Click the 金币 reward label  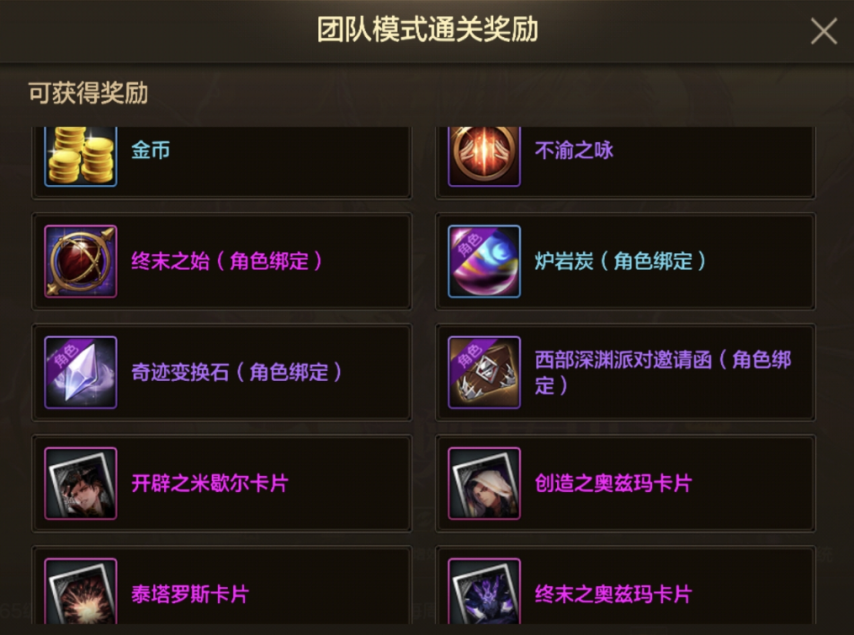(151, 150)
